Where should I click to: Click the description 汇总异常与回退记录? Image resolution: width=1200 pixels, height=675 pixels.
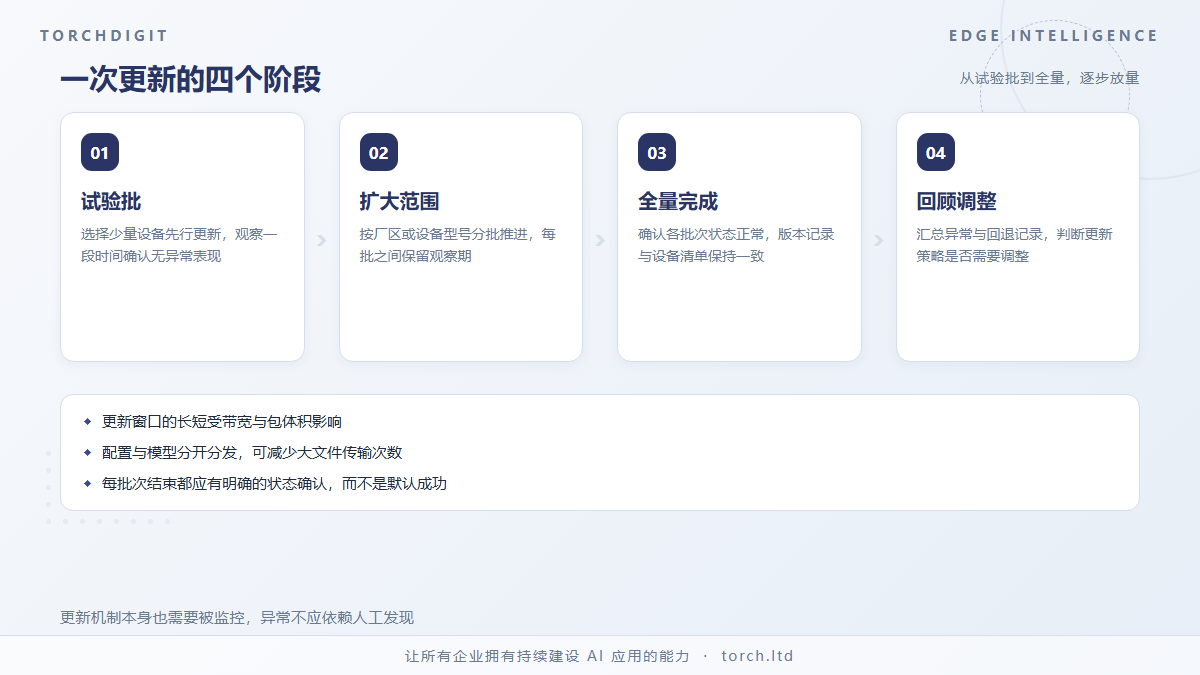(x=1015, y=245)
